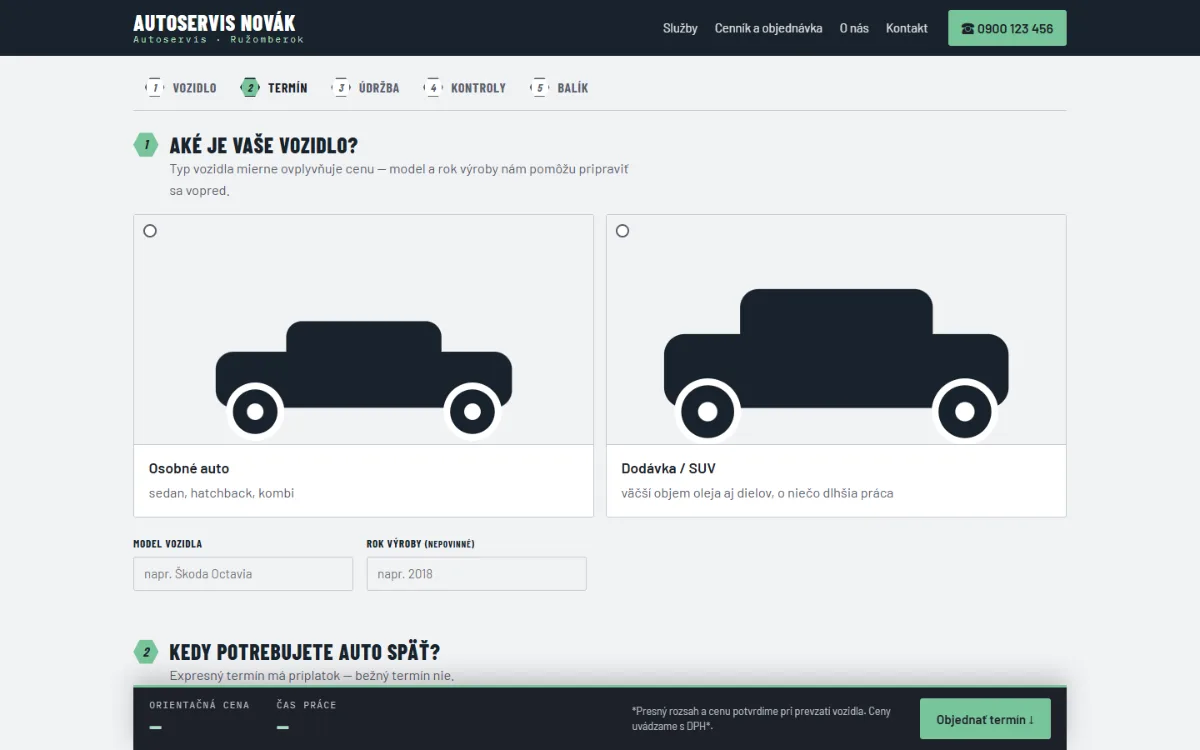The width and height of the screenshot is (1200, 750).
Task: Click the Objednať termín button
Action: click(x=985, y=719)
